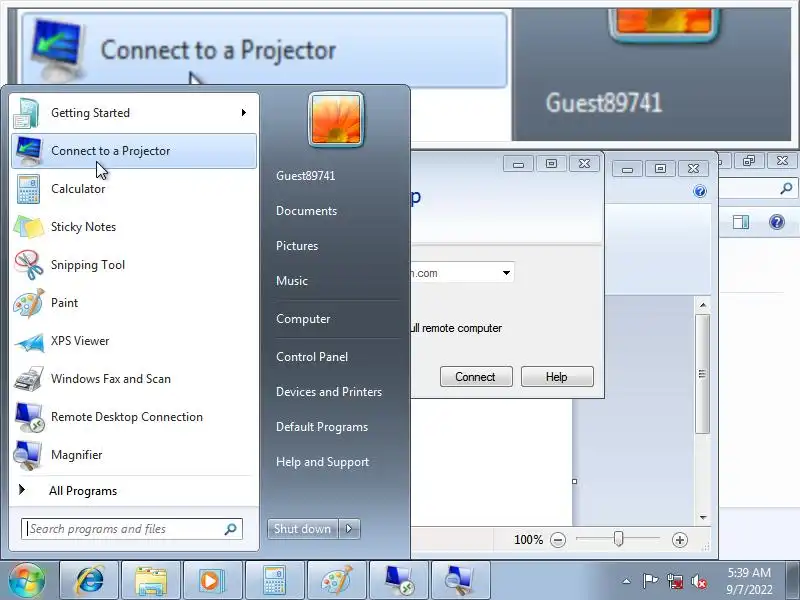Open Default Programs
Image resolution: width=800 pixels, height=600 pixels.
(322, 427)
